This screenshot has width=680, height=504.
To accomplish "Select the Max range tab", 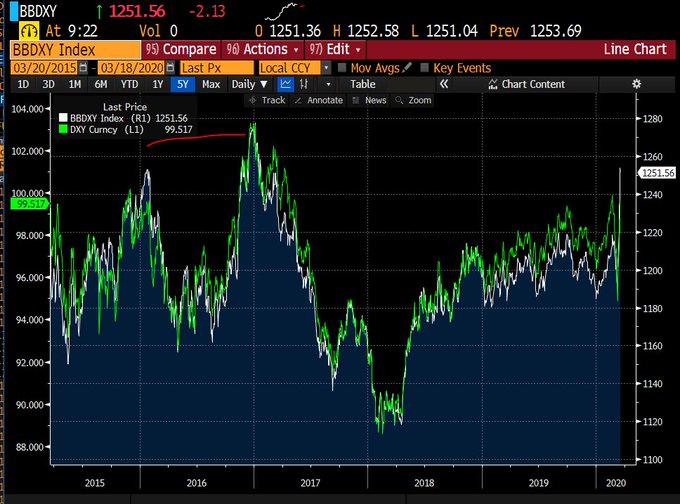I will click(x=211, y=84).
